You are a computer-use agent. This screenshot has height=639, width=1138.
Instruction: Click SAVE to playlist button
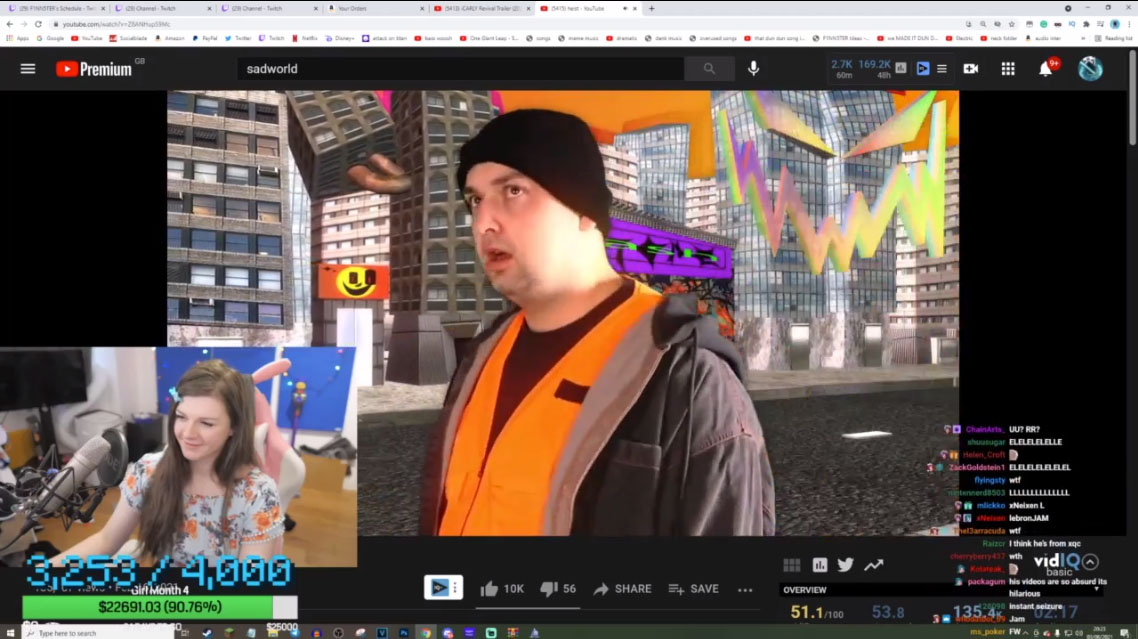[x=694, y=589]
